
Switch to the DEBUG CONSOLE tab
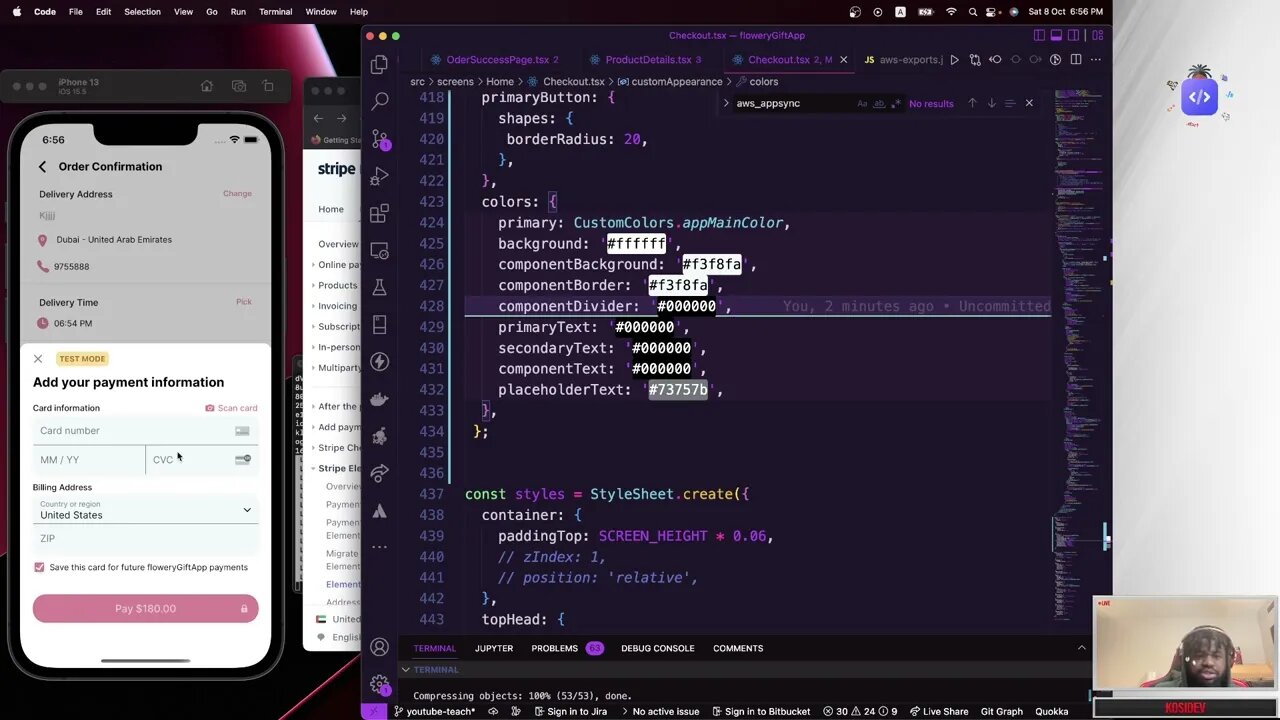click(x=657, y=648)
